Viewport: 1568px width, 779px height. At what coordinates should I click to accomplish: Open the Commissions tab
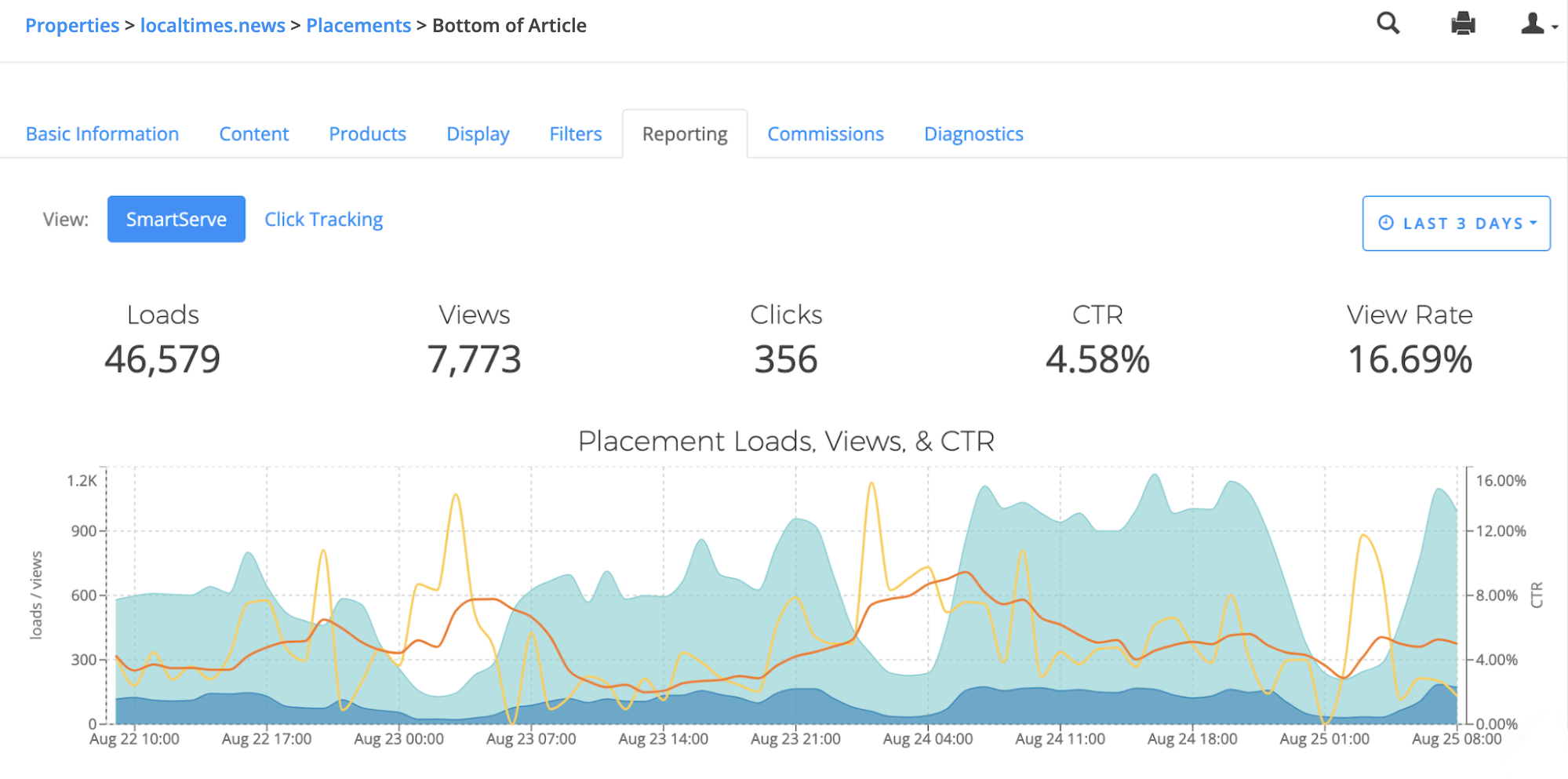(825, 134)
